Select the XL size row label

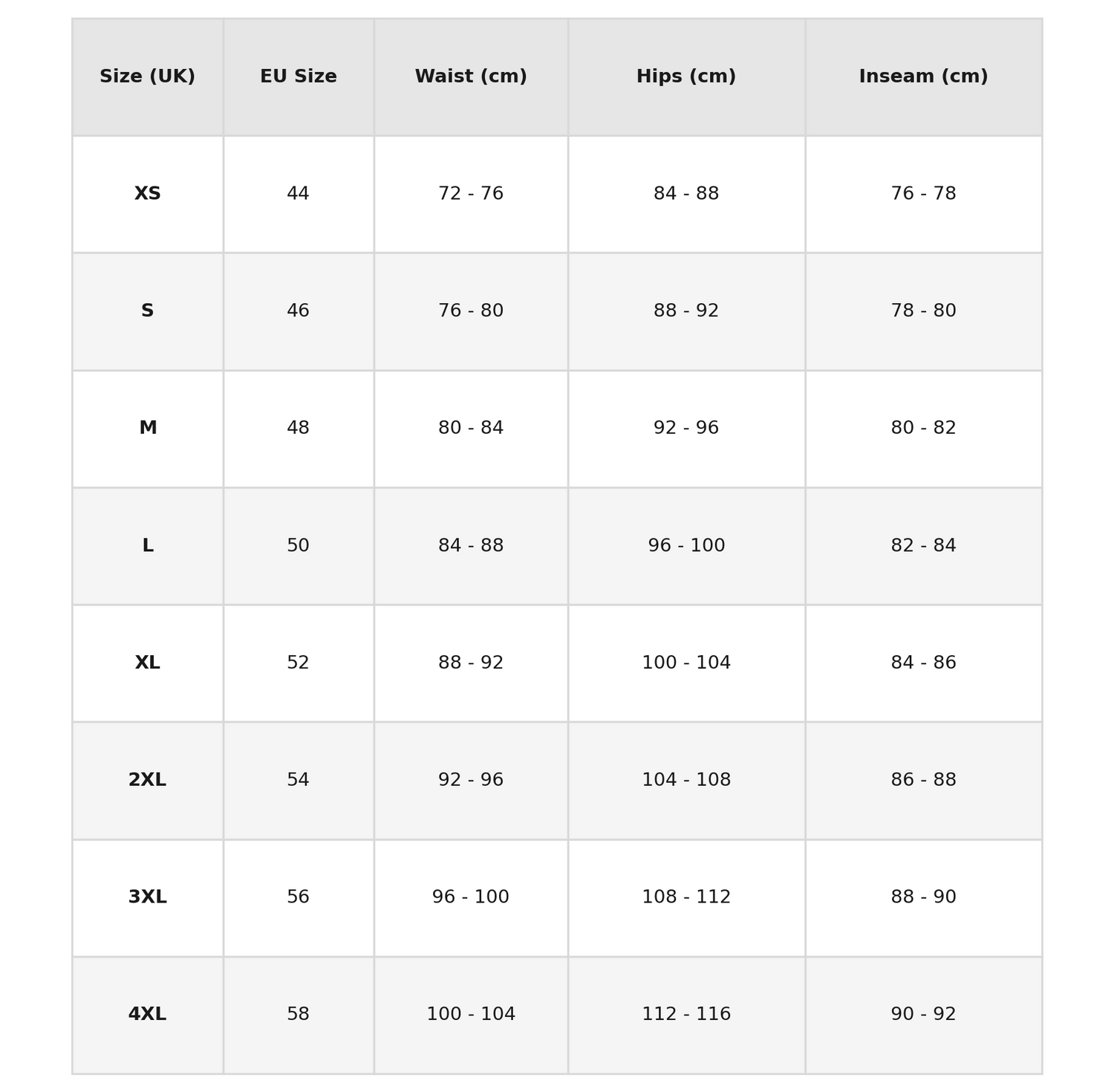tap(148, 663)
